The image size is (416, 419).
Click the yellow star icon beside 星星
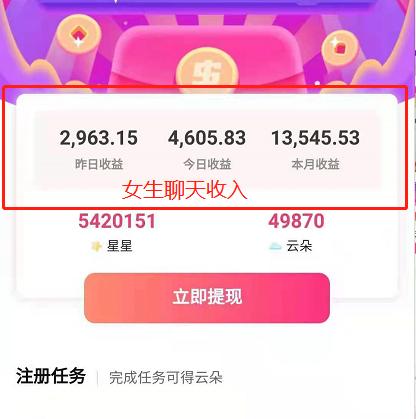click(x=96, y=247)
